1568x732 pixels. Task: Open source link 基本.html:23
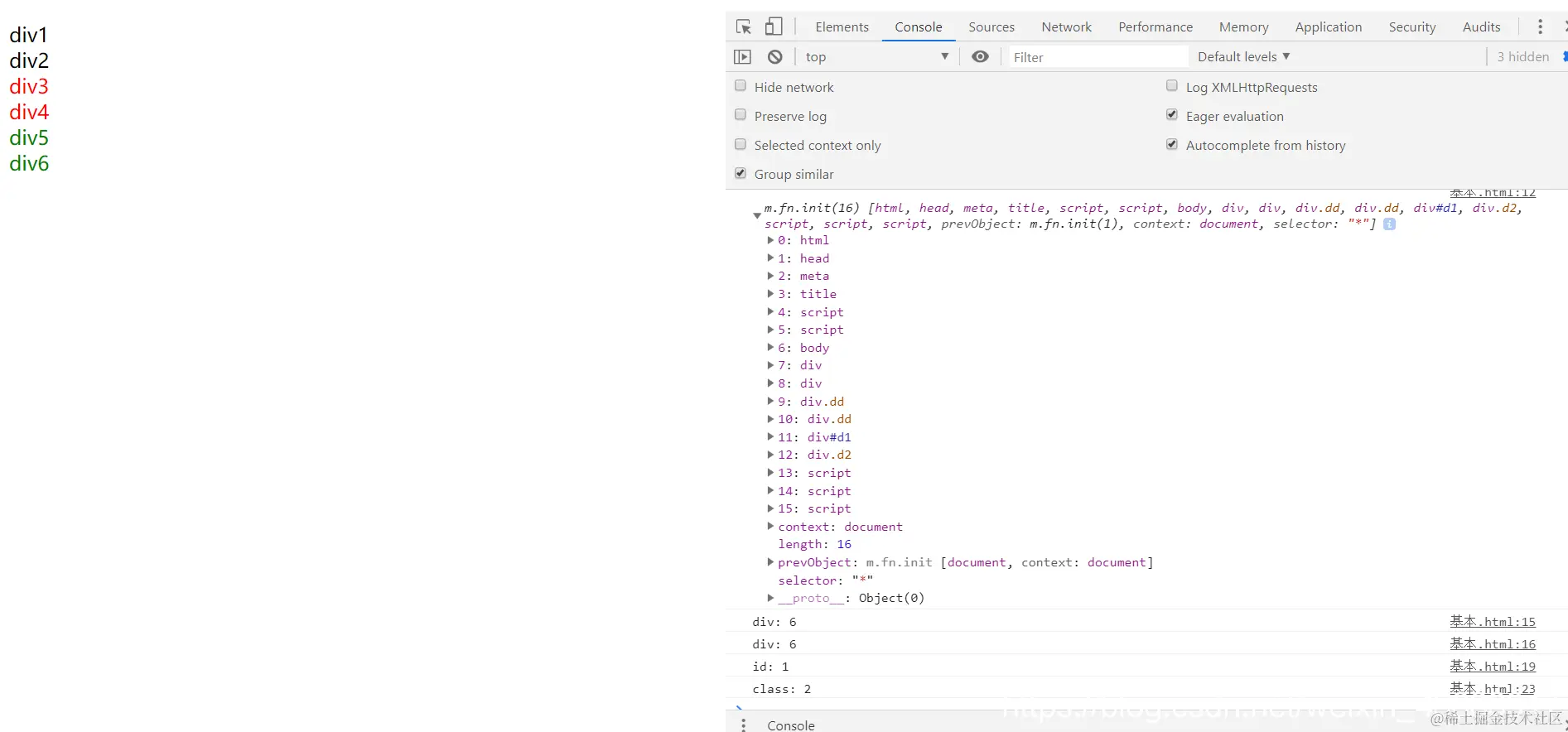1493,688
